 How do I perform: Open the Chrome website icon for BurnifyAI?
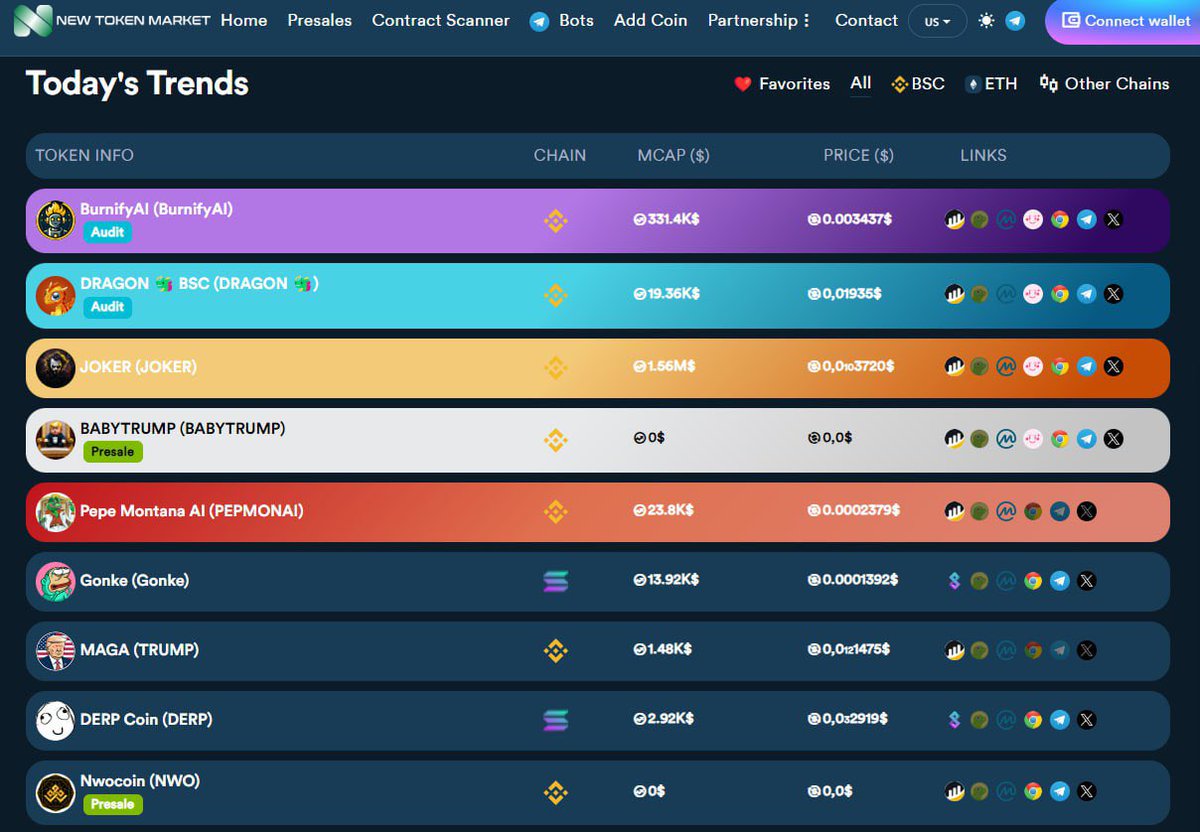tap(1060, 219)
